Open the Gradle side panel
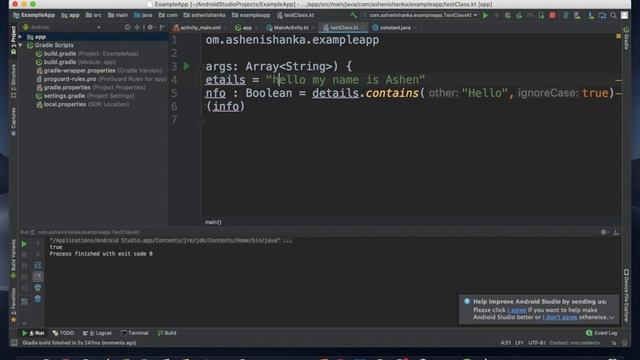Image resolution: width=640 pixels, height=360 pixels. (x=626, y=38)
